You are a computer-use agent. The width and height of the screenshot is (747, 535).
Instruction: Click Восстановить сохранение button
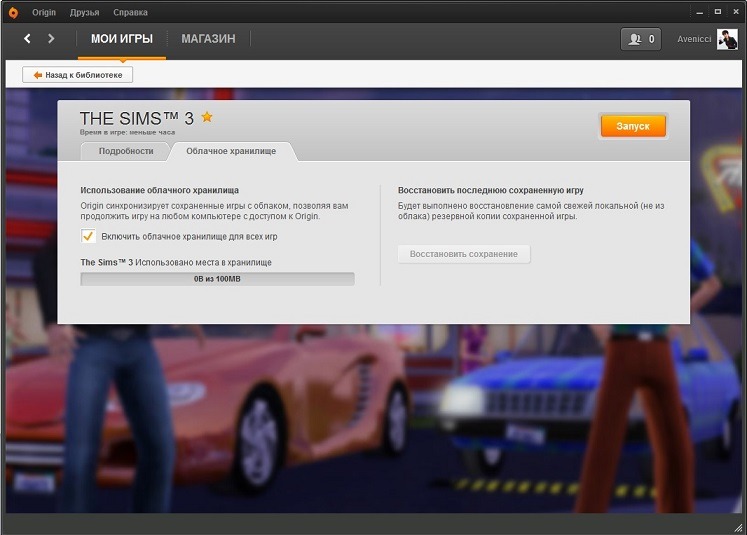pyautogui.click(x=464, y=254)
